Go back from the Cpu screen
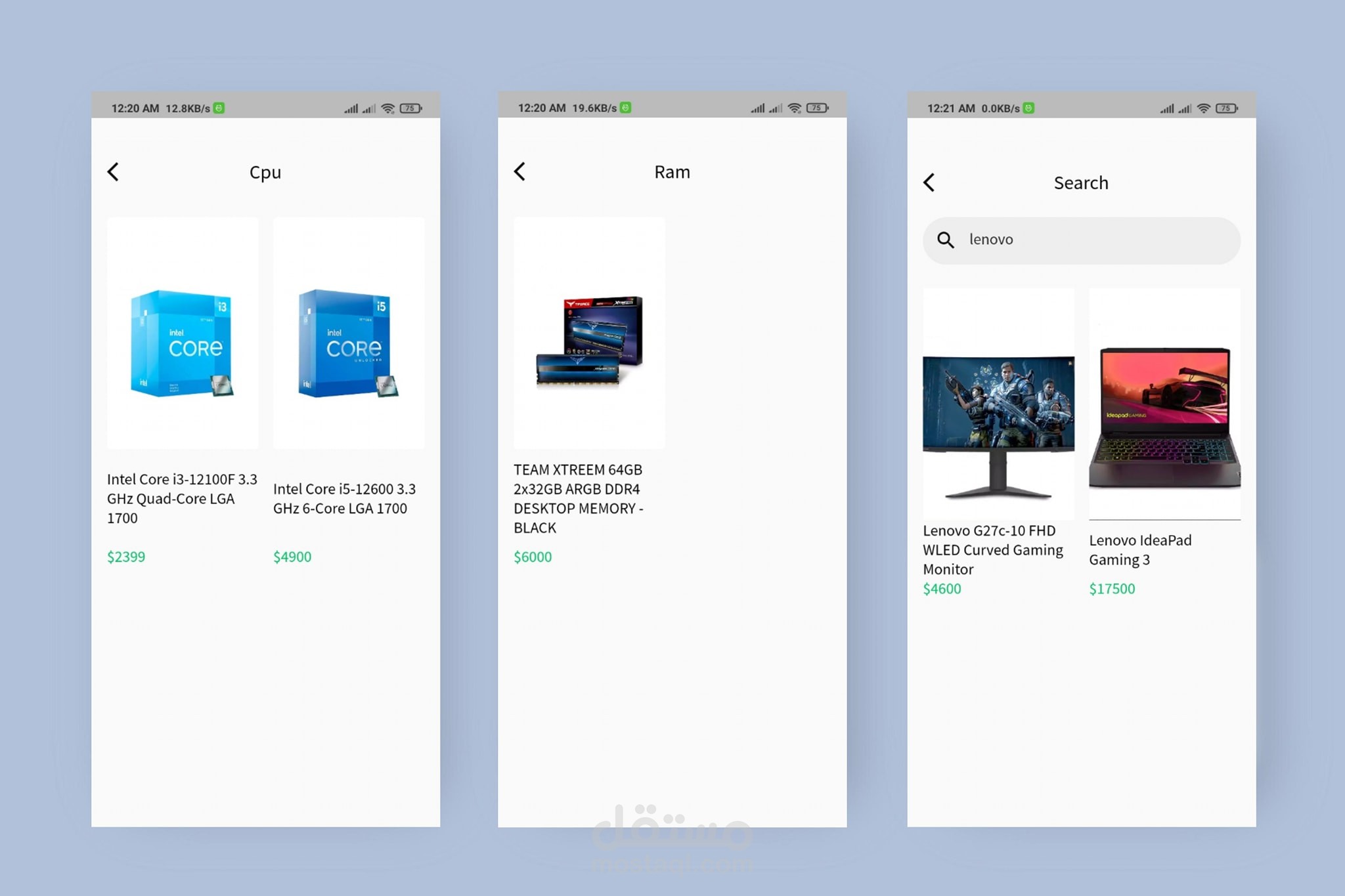 tap(113, 172)
